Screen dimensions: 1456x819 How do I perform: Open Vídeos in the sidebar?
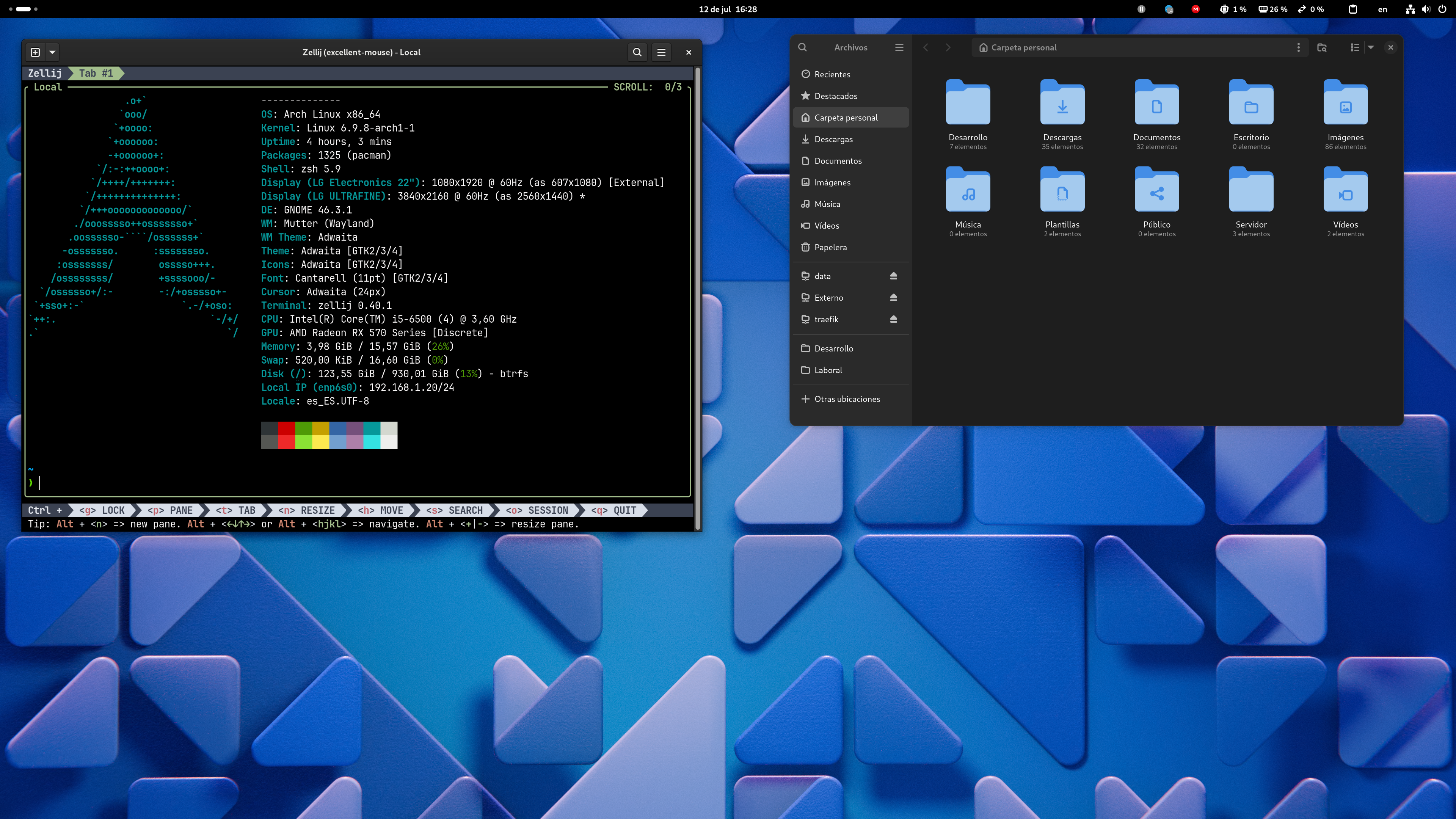(x=850, y=226)
